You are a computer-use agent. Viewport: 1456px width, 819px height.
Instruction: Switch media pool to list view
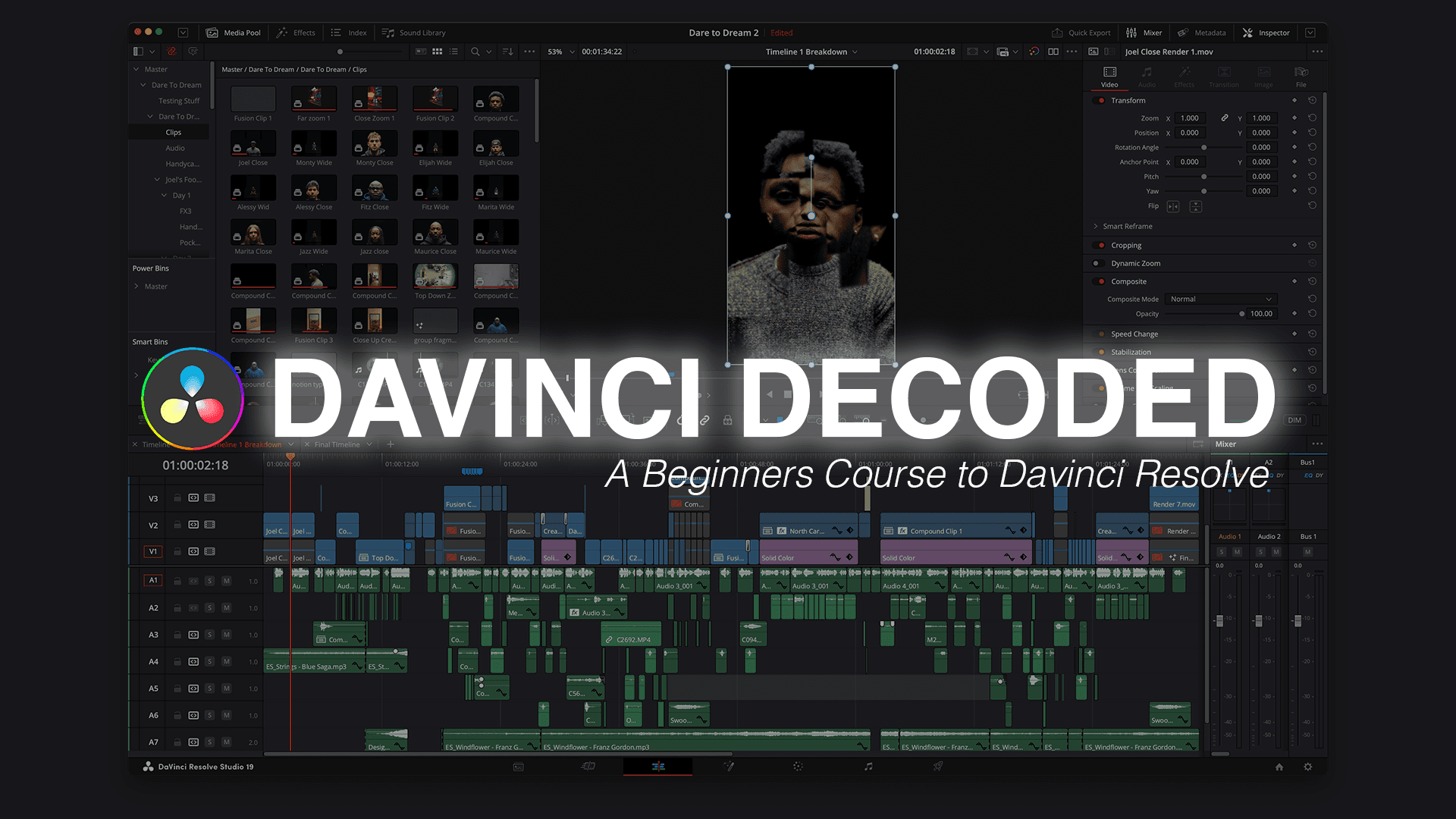click(453, 52)
